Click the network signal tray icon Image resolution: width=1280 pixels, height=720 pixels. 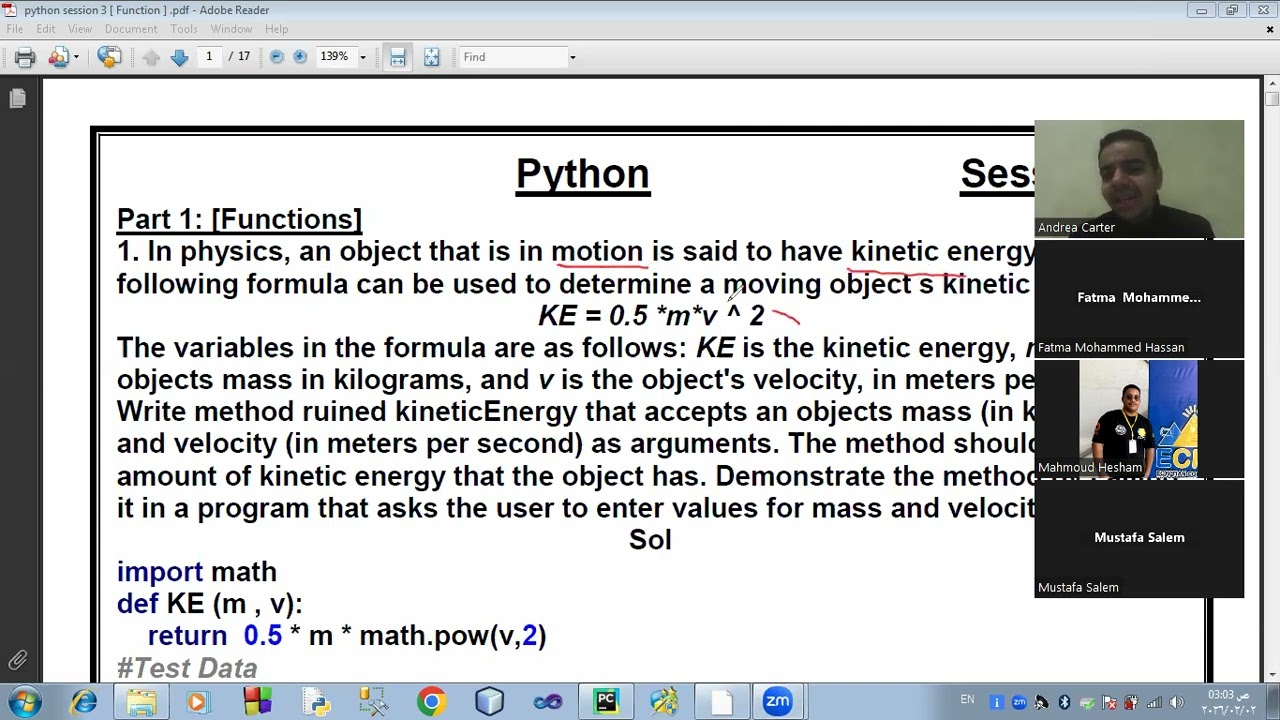pos(1154,702)
